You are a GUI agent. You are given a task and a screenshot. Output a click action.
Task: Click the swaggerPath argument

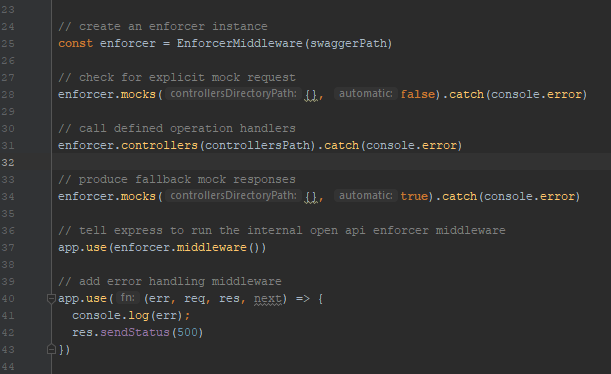(348, 43)
